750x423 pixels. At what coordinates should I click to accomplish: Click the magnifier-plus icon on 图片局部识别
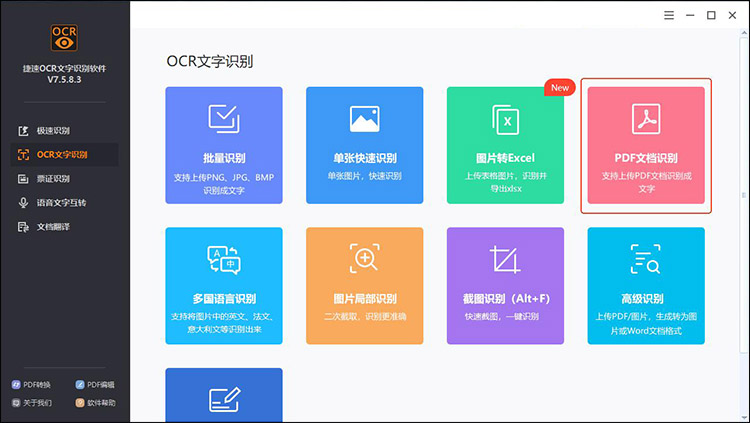(364, 258)
